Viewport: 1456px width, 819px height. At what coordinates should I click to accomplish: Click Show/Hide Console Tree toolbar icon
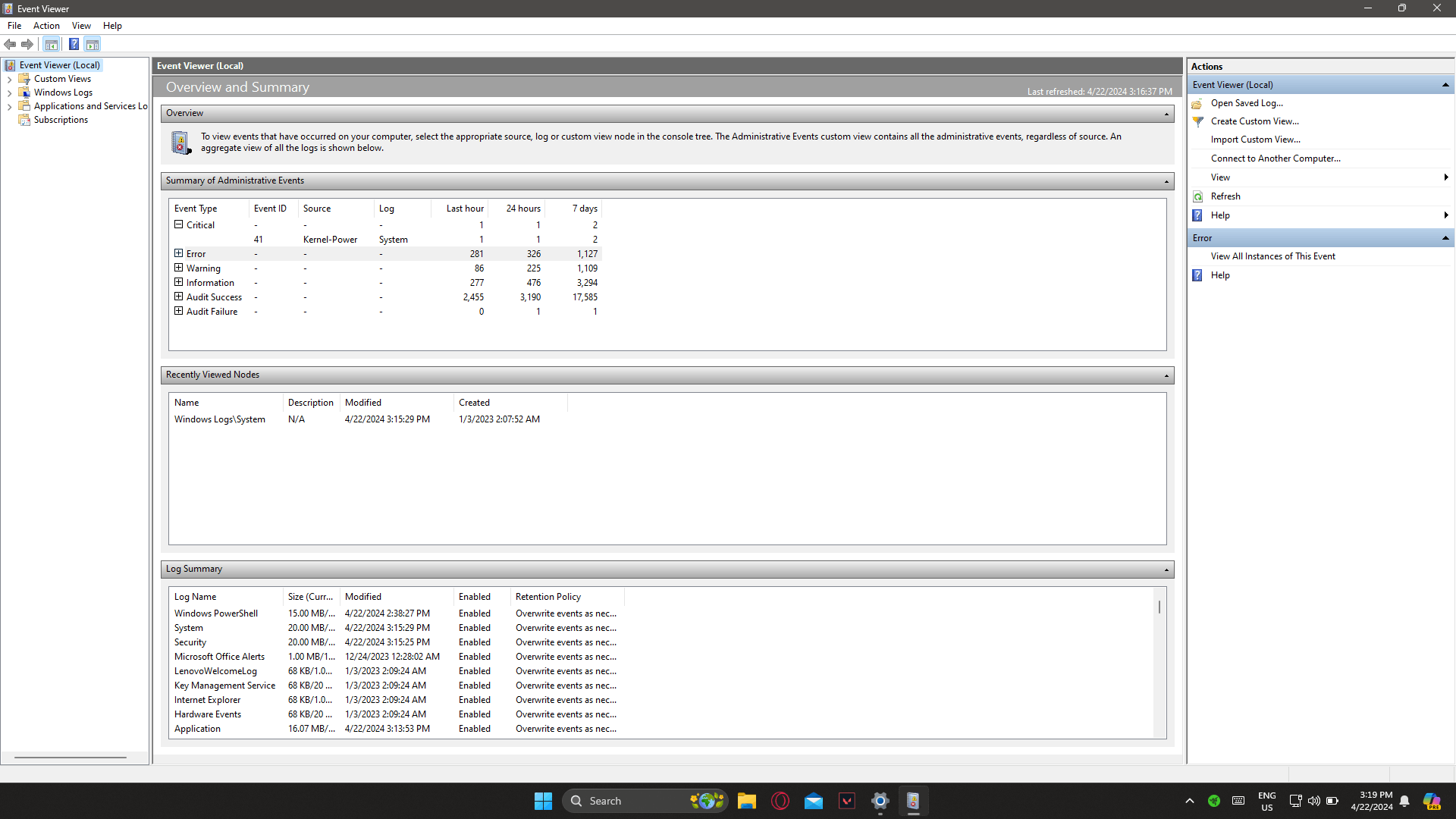click(52, 44)
